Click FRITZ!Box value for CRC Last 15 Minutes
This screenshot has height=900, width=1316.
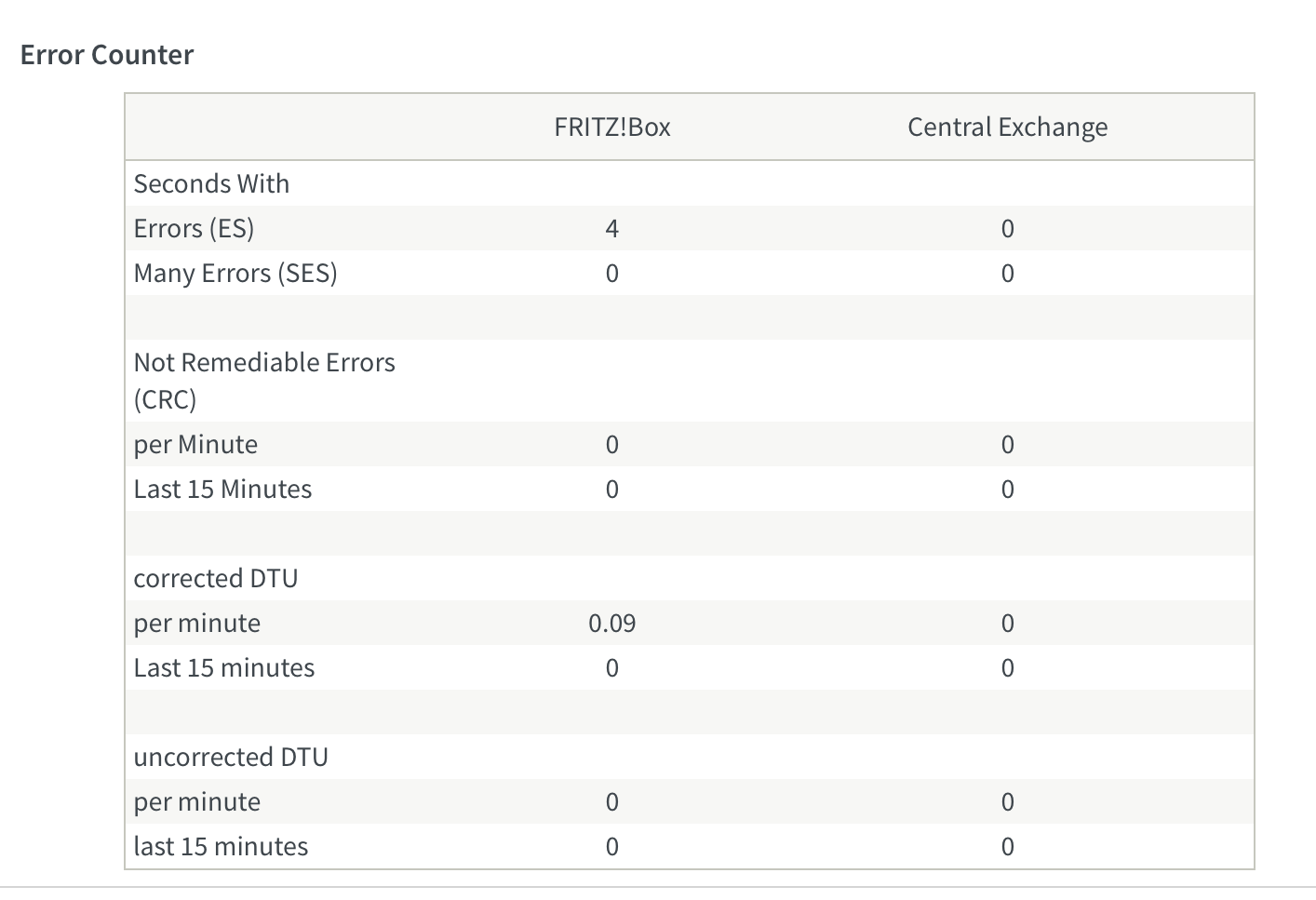611,490
